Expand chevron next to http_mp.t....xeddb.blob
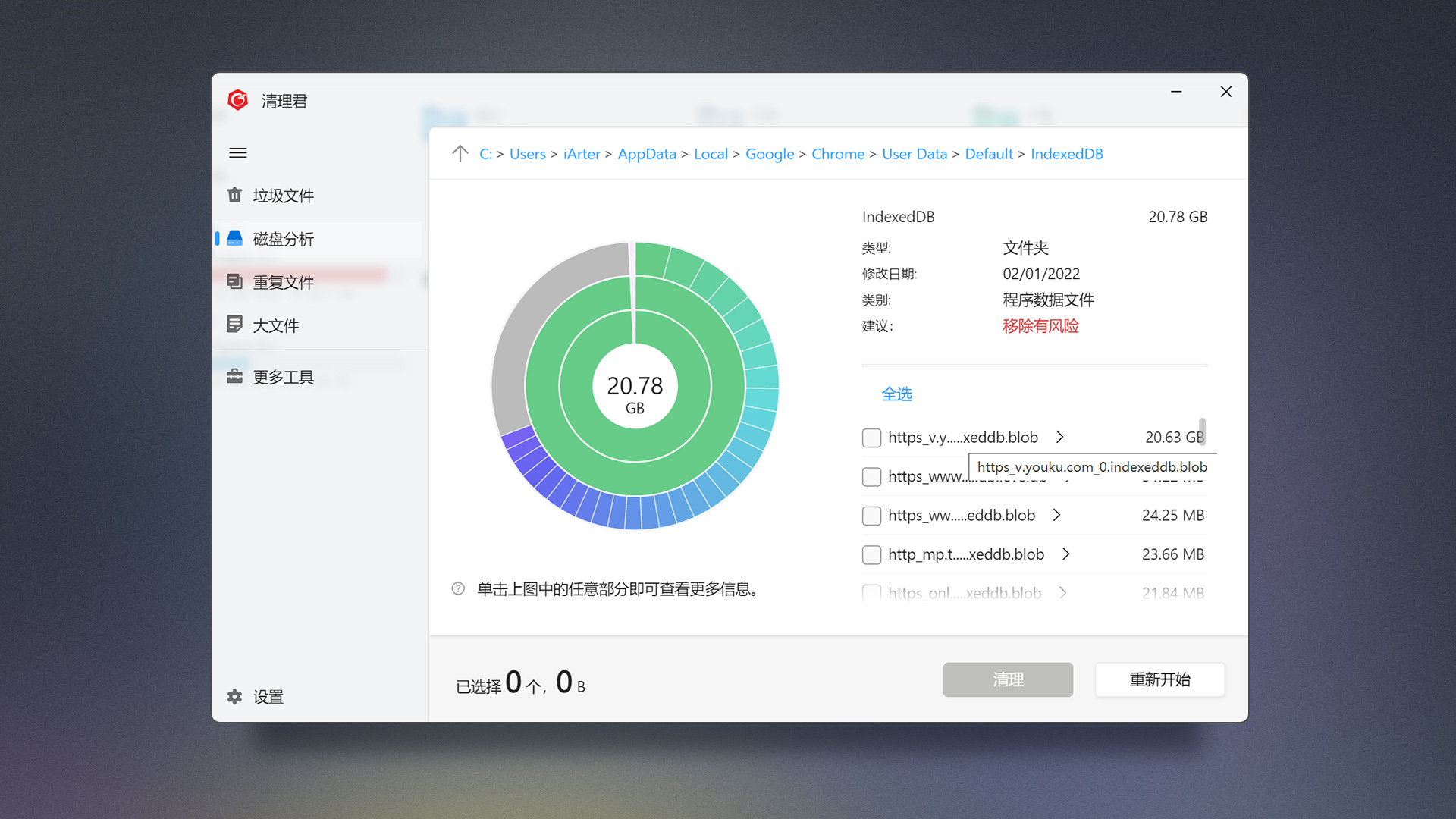 (x=1066, y=554)
